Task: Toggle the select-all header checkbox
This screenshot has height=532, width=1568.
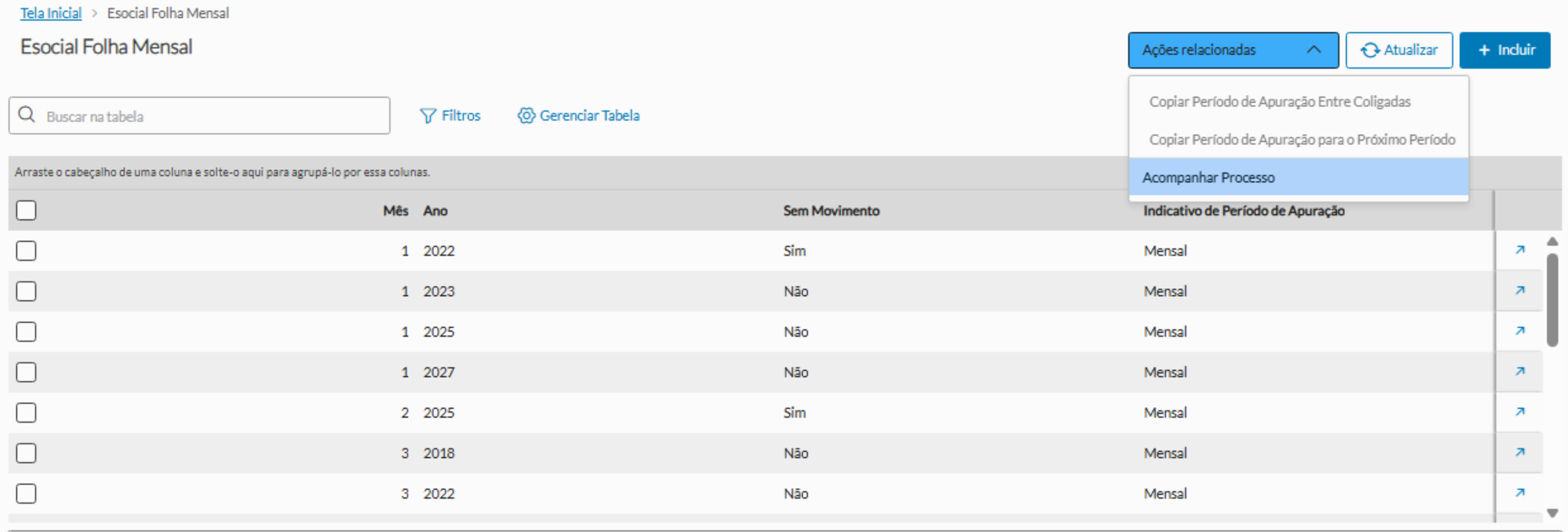Action: [26, 210]
